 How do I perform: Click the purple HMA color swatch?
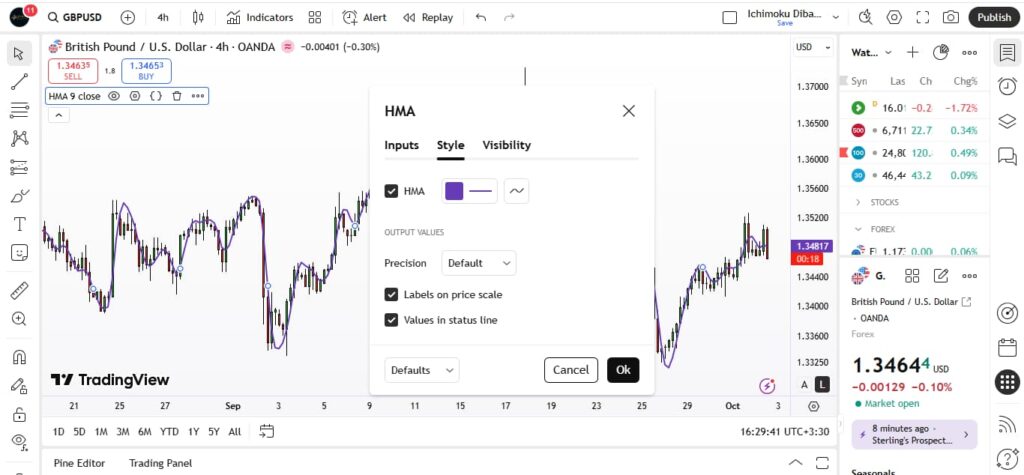point(454,191)
